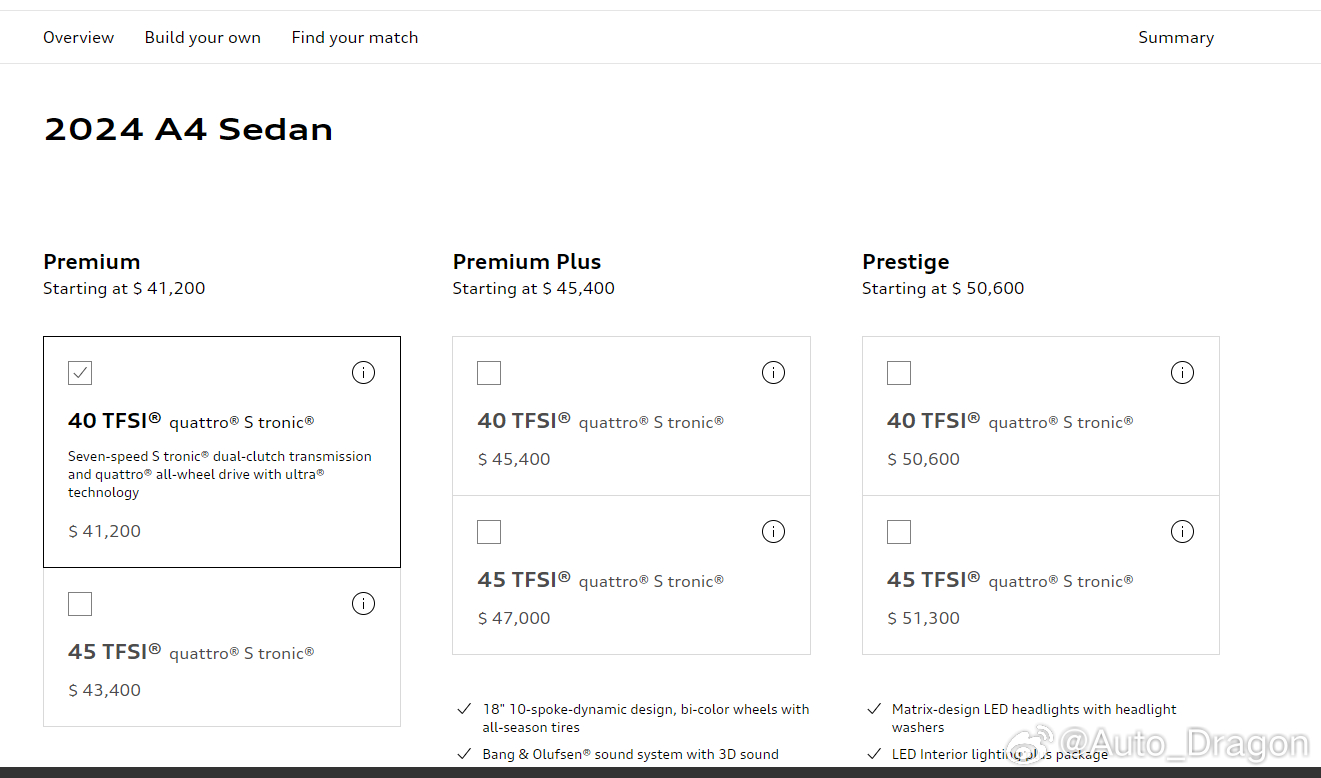Image resolution: width=1321 pixels, height=778 pixels.
Task: Enable the Prestige 45 TFSI $51,300 checkbox
Action: (x=899, y=532)
